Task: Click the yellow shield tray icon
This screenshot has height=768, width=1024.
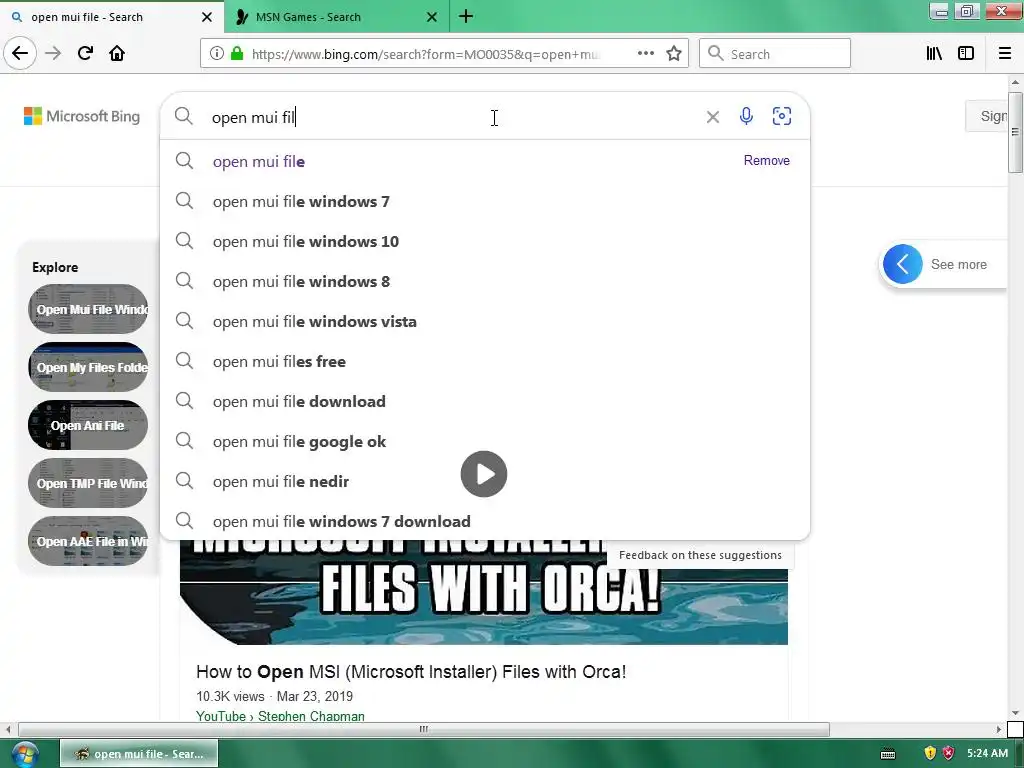Action: [930, 753]
